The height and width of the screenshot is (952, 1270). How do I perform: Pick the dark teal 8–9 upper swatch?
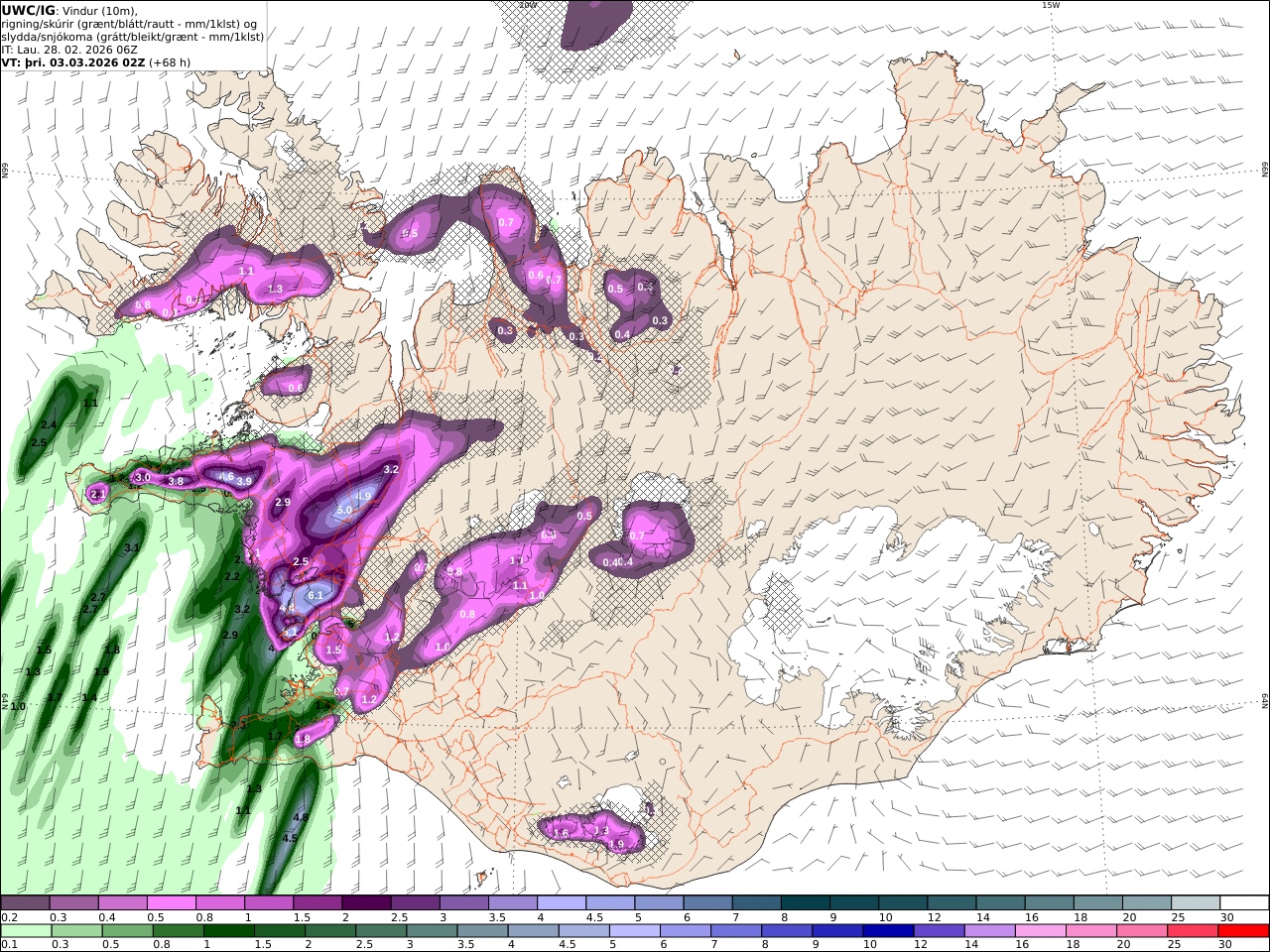(806, 903)
